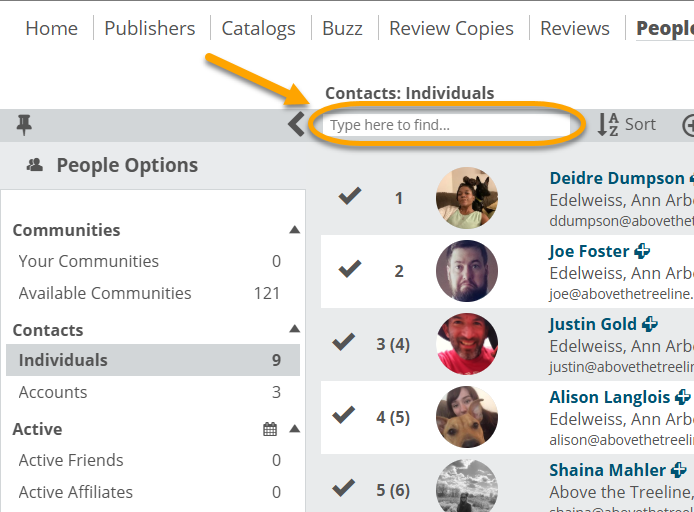This screenshot has height=512, width=694.
Task: Open the Publishers tab
Action: [x=150, y=28]
